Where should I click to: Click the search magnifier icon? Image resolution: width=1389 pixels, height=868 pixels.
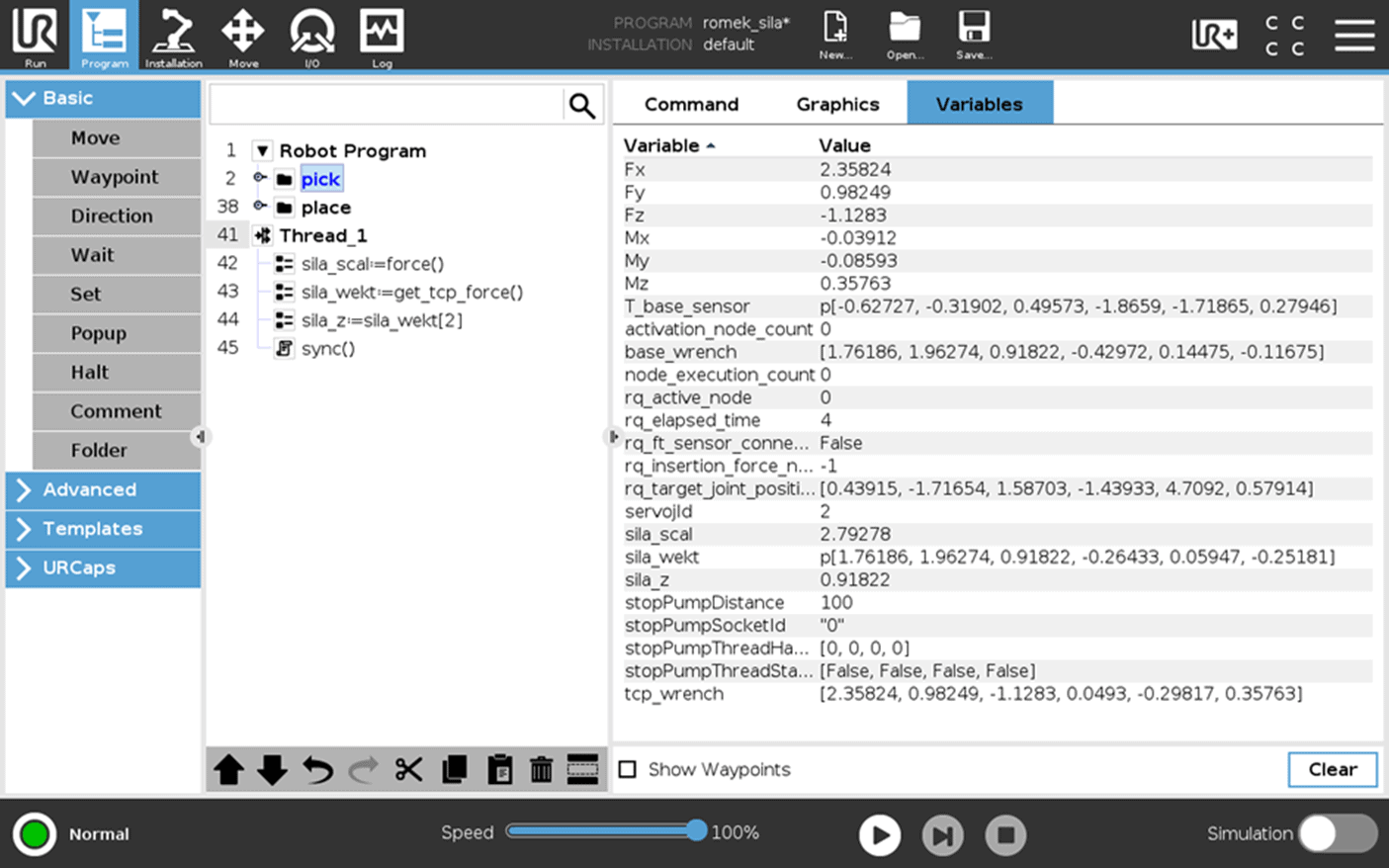pos(582,105)
